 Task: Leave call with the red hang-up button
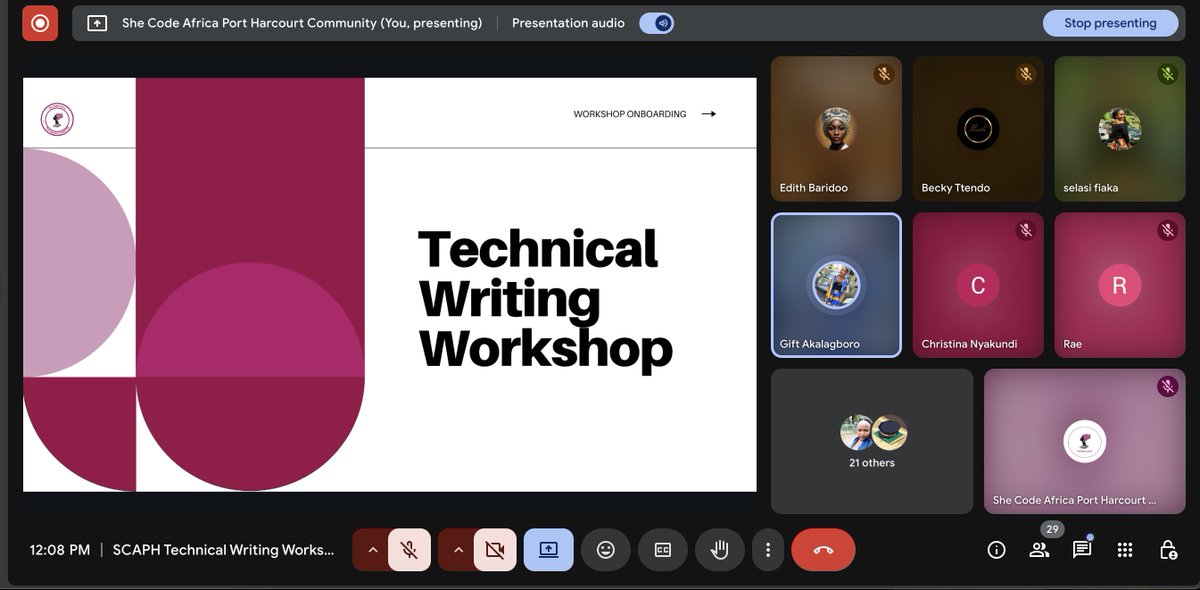point(824,550)
